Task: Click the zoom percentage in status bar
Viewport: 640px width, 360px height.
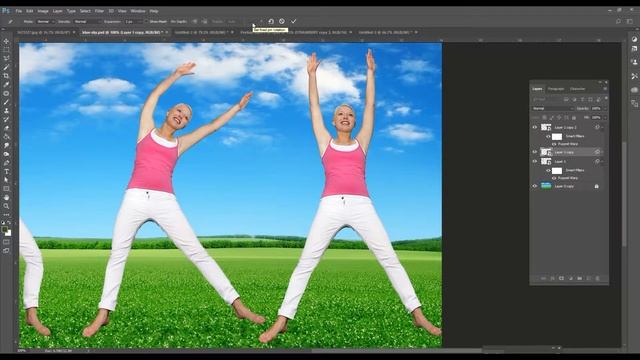Action: pos(22,351)
